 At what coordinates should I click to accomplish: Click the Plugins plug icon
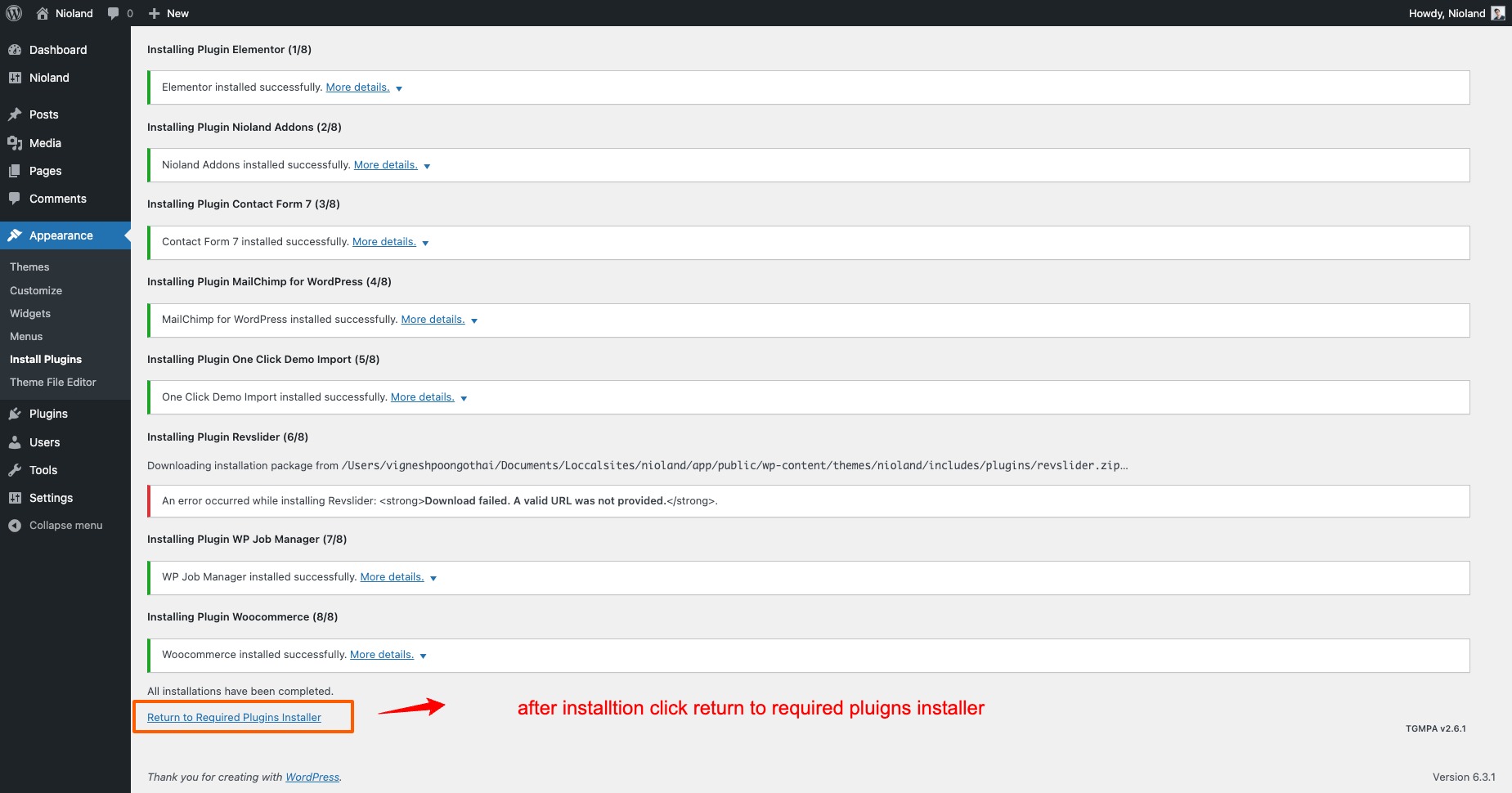[15, 414]
